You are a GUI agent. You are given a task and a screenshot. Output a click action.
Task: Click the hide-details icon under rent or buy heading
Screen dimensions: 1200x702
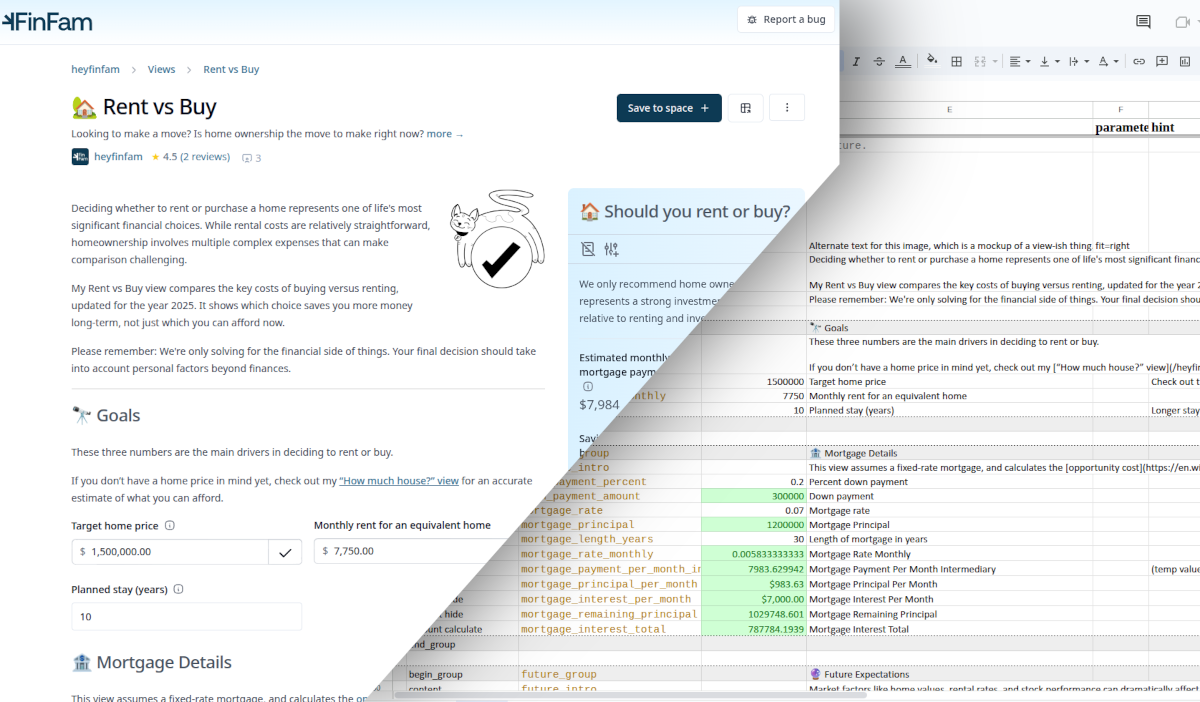[x=588, y=249]
